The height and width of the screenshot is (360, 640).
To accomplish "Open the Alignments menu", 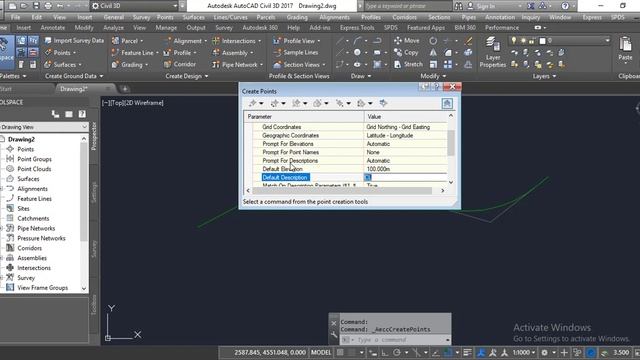I will [334, 17].
